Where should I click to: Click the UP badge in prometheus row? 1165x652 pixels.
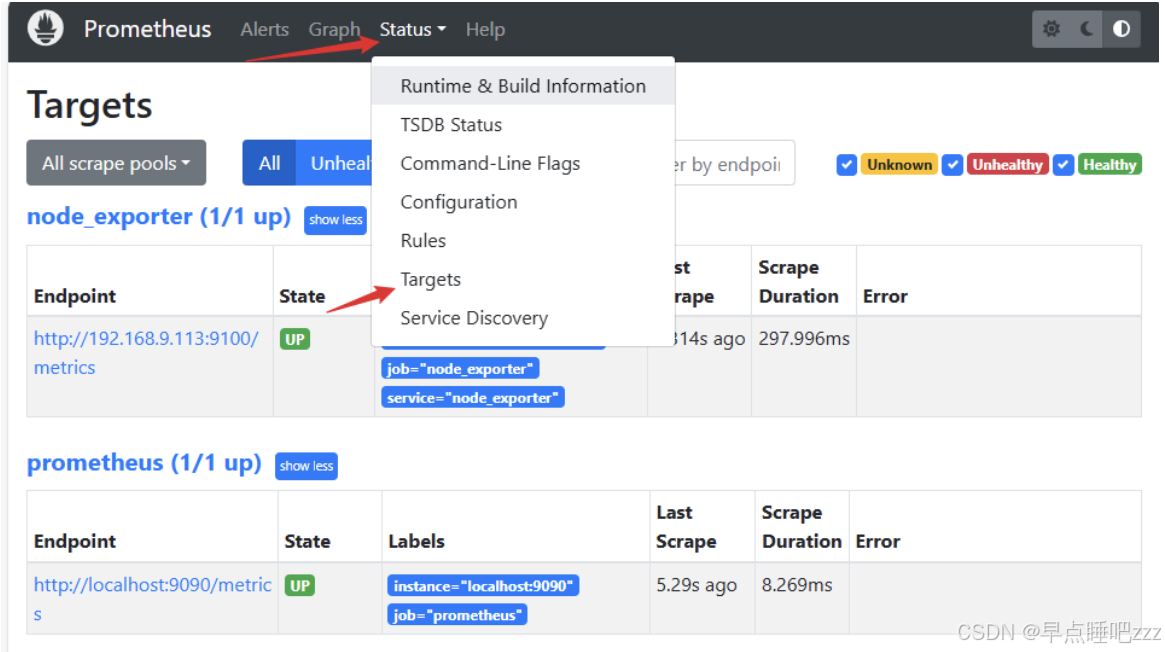pyautogui.click(x=300, y=585)
